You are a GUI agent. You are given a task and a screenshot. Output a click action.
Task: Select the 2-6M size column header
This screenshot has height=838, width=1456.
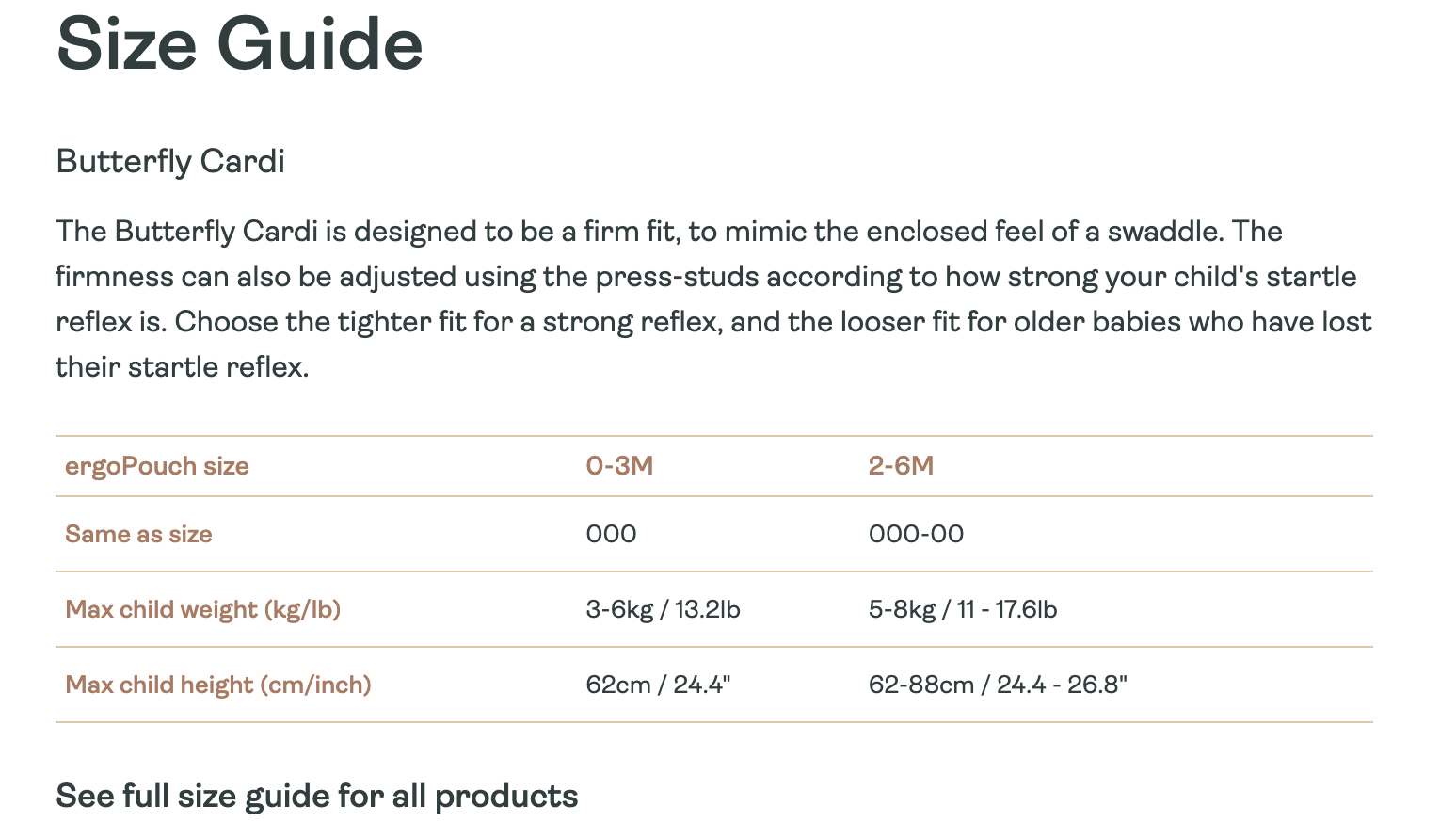tap(901, 466)
